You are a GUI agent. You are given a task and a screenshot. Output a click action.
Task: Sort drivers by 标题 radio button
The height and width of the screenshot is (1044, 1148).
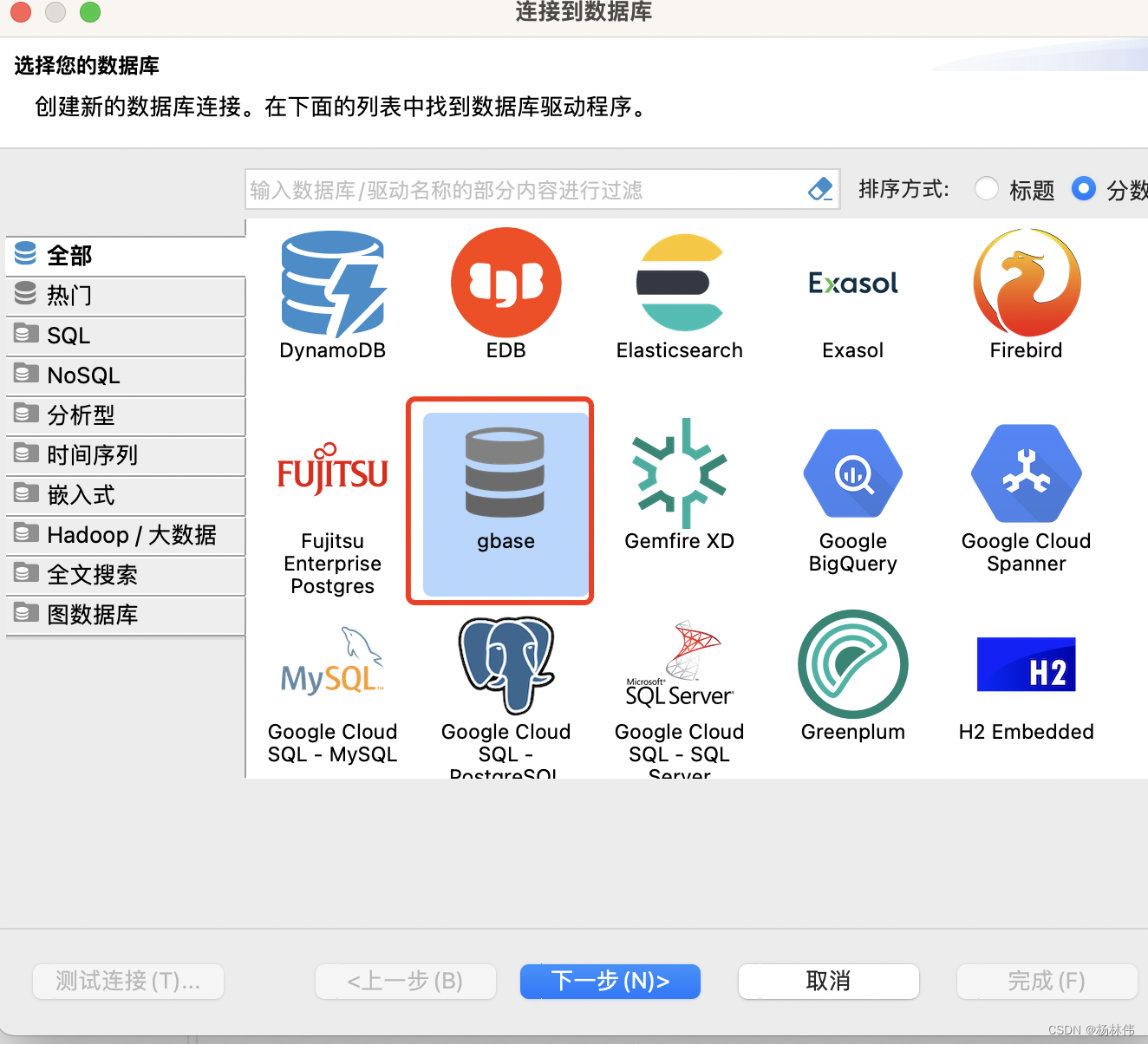[987, 188]
